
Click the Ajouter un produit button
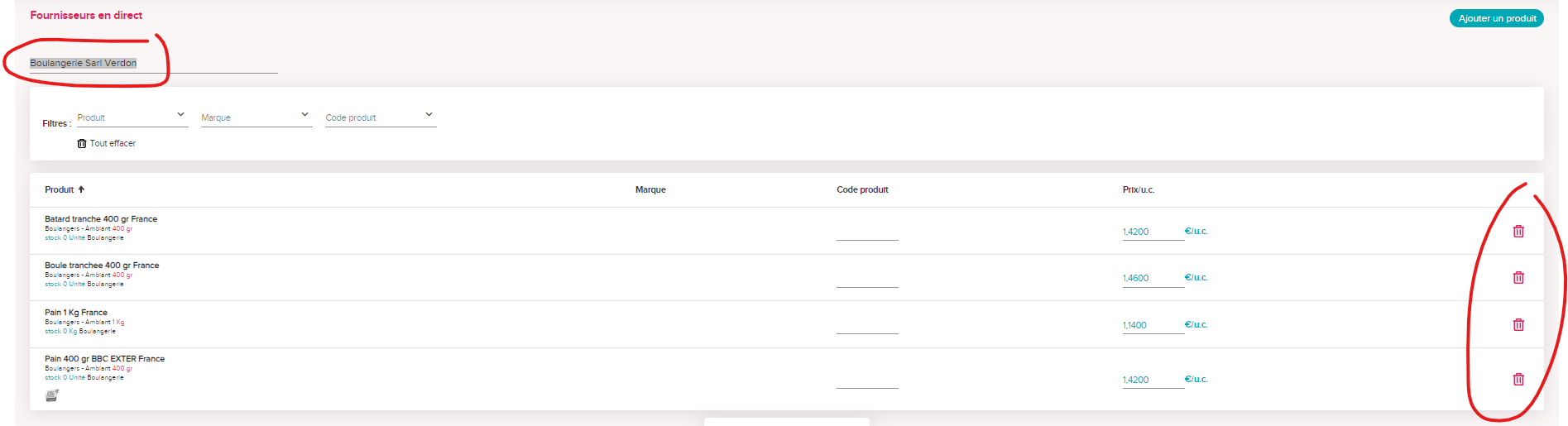point(1497,18)
